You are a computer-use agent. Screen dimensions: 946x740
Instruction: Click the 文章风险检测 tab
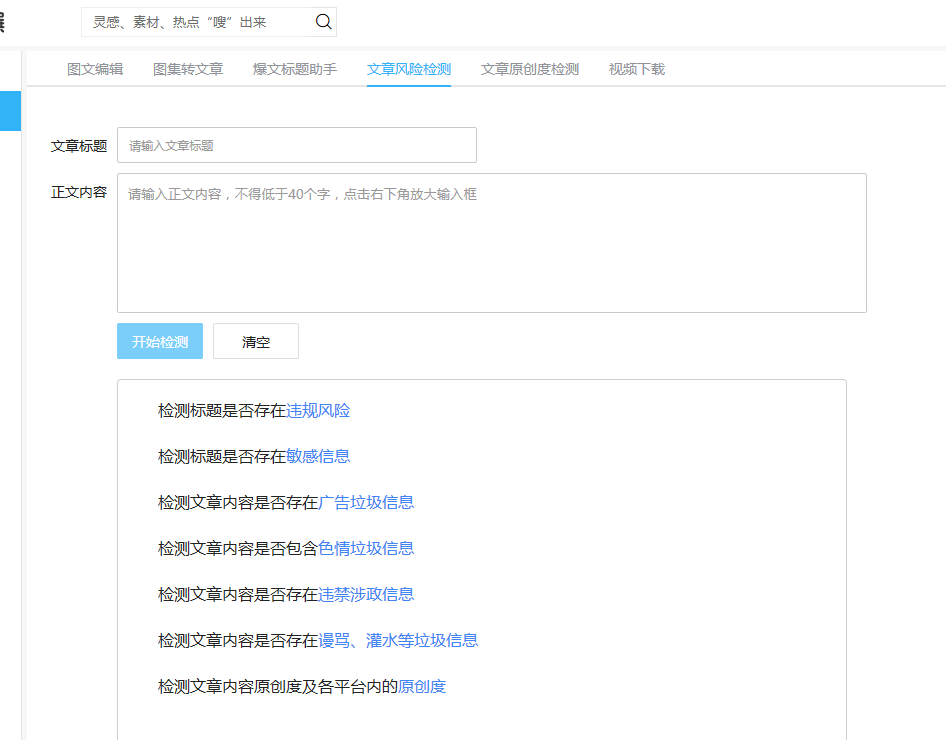[409, 69]
